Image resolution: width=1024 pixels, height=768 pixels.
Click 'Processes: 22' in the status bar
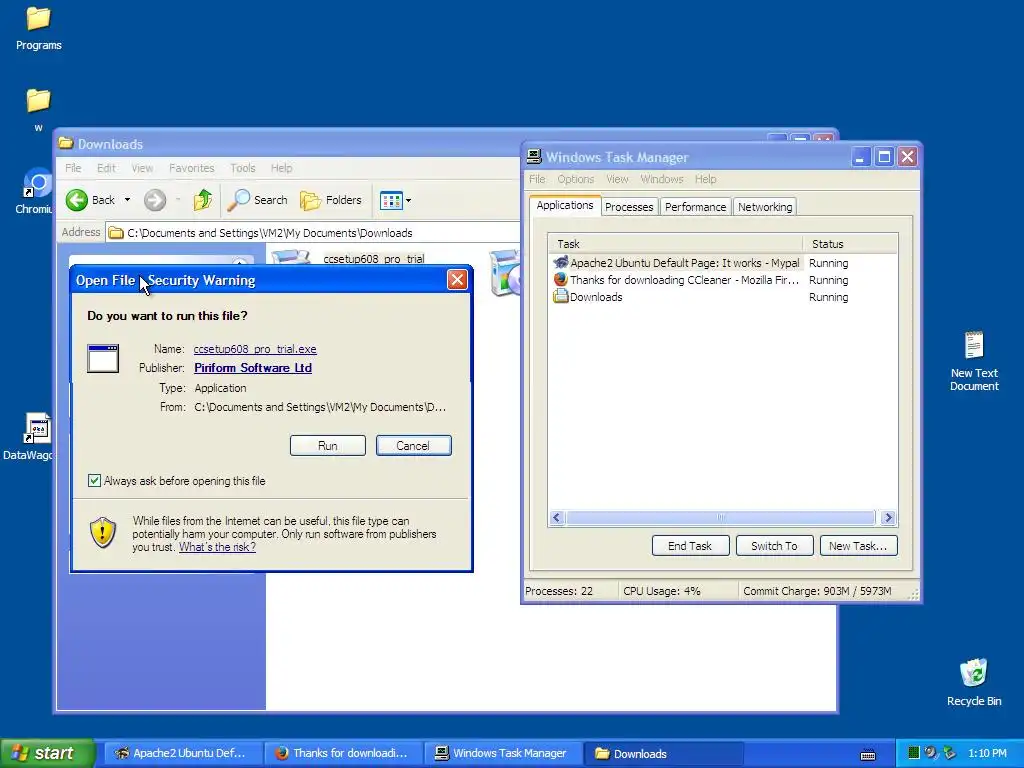point(559,591)
